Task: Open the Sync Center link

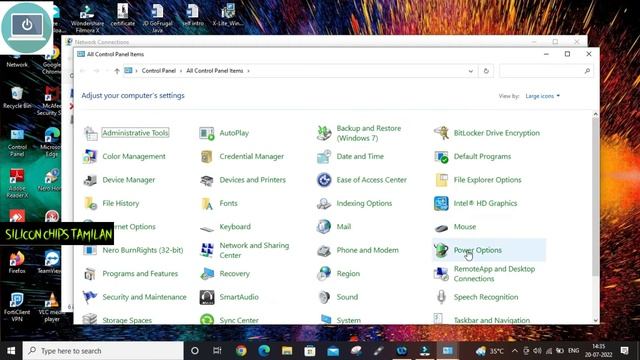Action: [x=239, y=320]
